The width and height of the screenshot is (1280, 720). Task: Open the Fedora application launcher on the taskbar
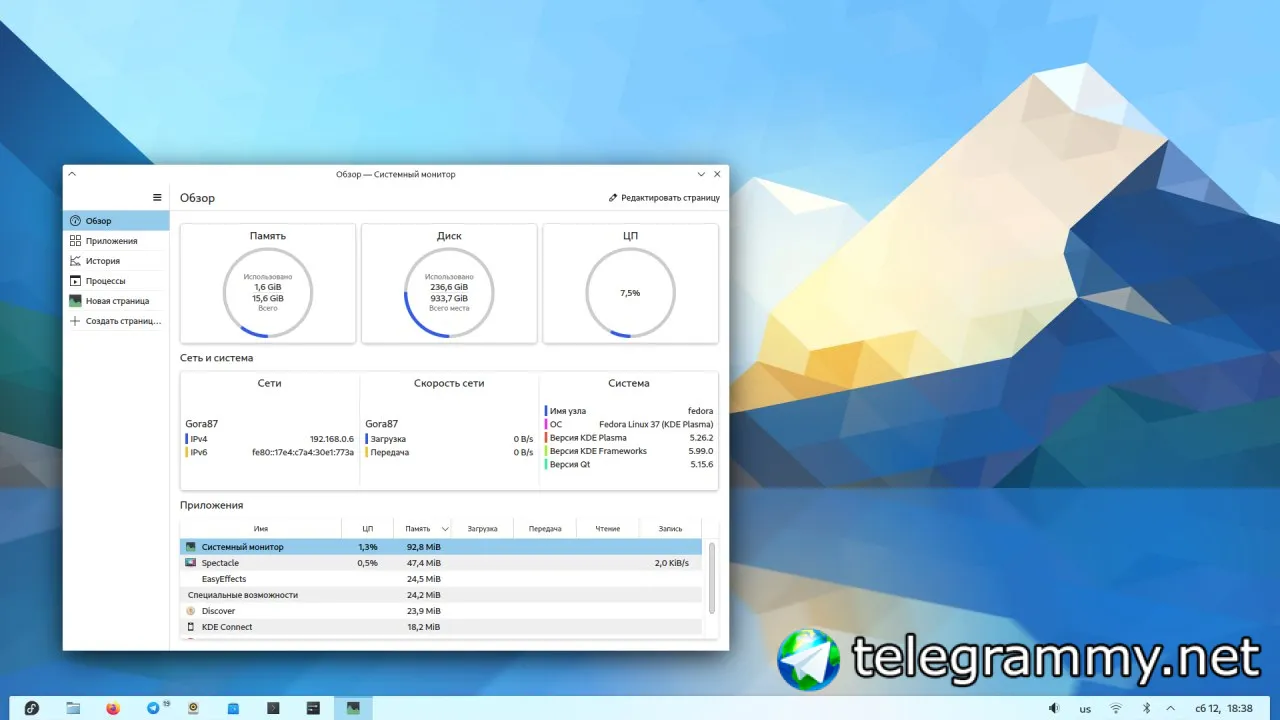click(32, 708)
